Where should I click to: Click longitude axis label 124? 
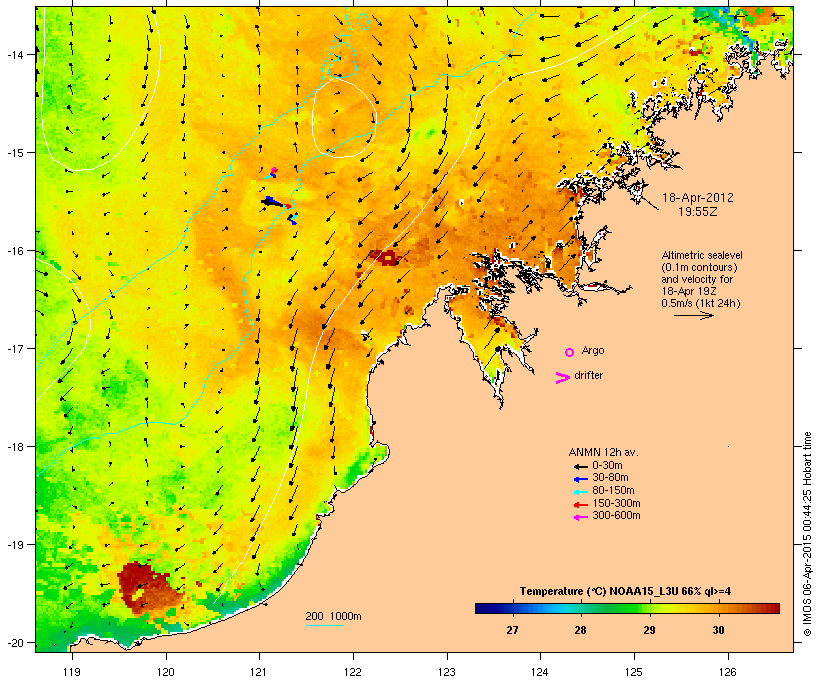tap(540, 672)
